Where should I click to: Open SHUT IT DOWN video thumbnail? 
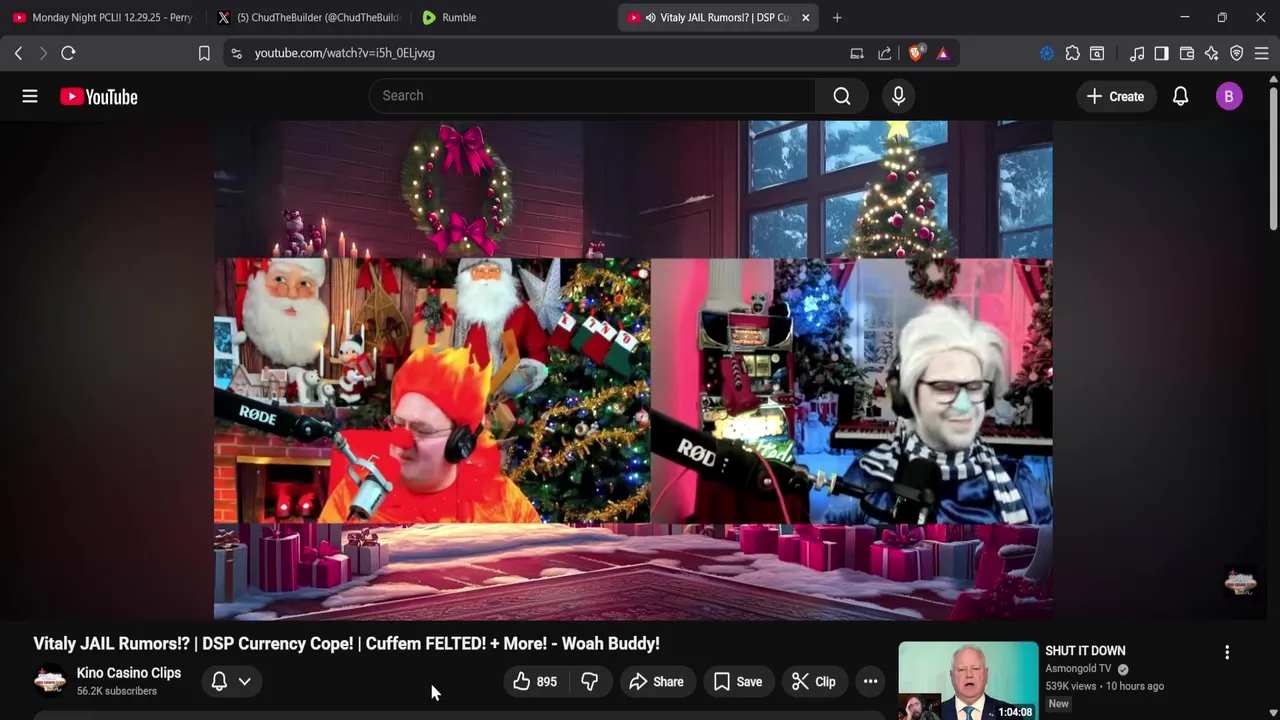click(968, 681)
